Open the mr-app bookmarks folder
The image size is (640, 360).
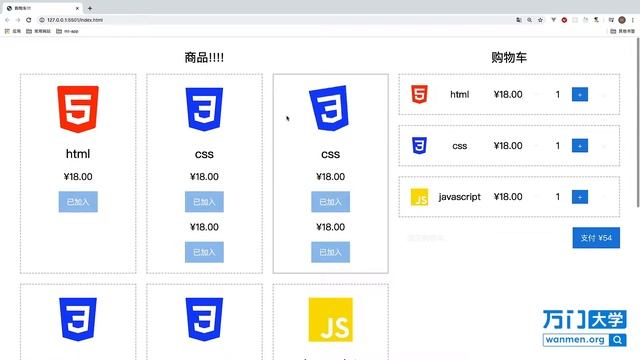pyautogui.click(x=67, y=31)
